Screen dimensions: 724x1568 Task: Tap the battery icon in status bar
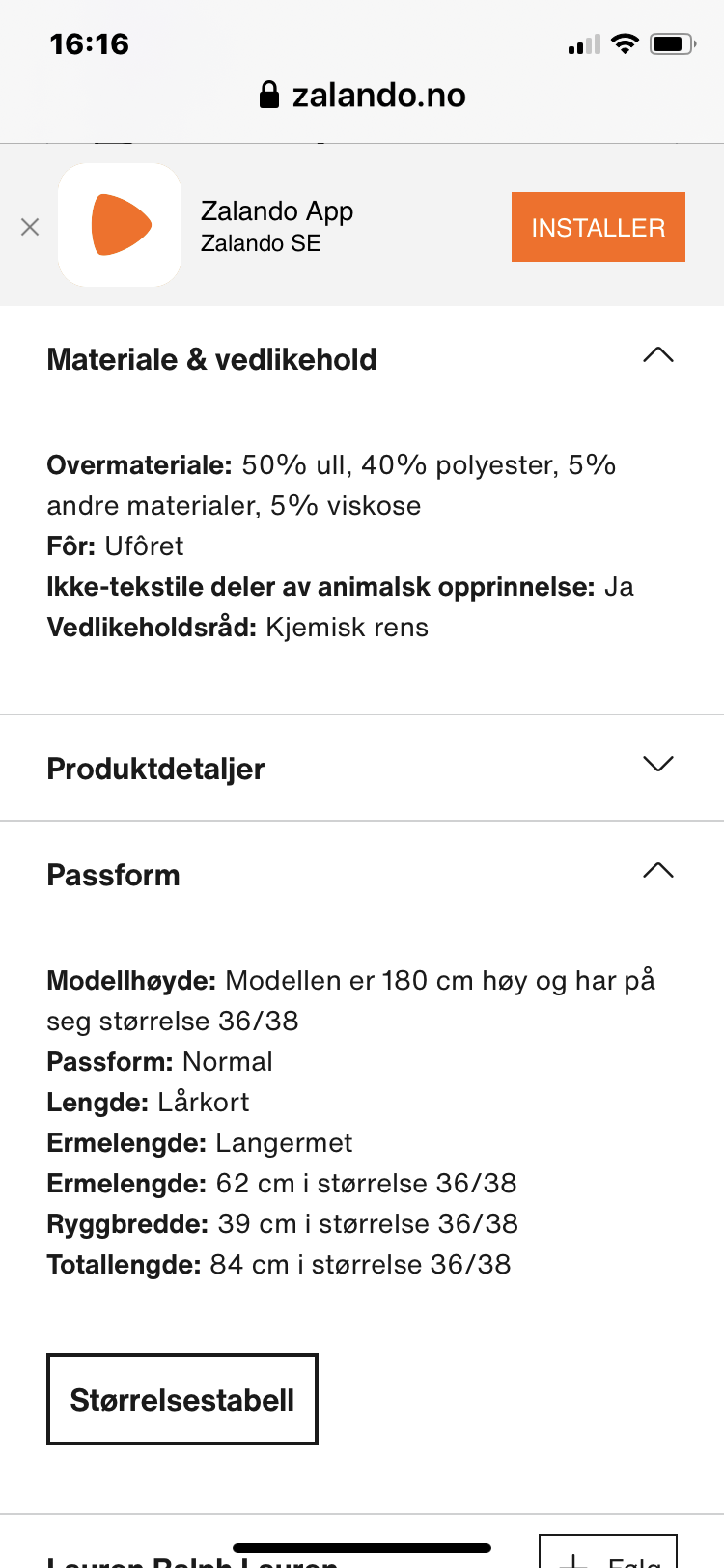(x=672, y=43)
